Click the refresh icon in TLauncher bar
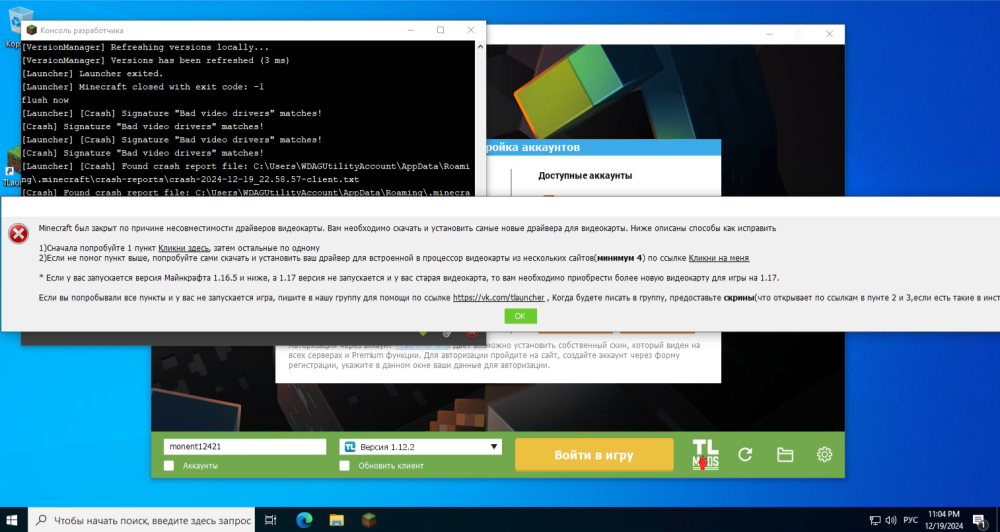 tap(745, 455)
